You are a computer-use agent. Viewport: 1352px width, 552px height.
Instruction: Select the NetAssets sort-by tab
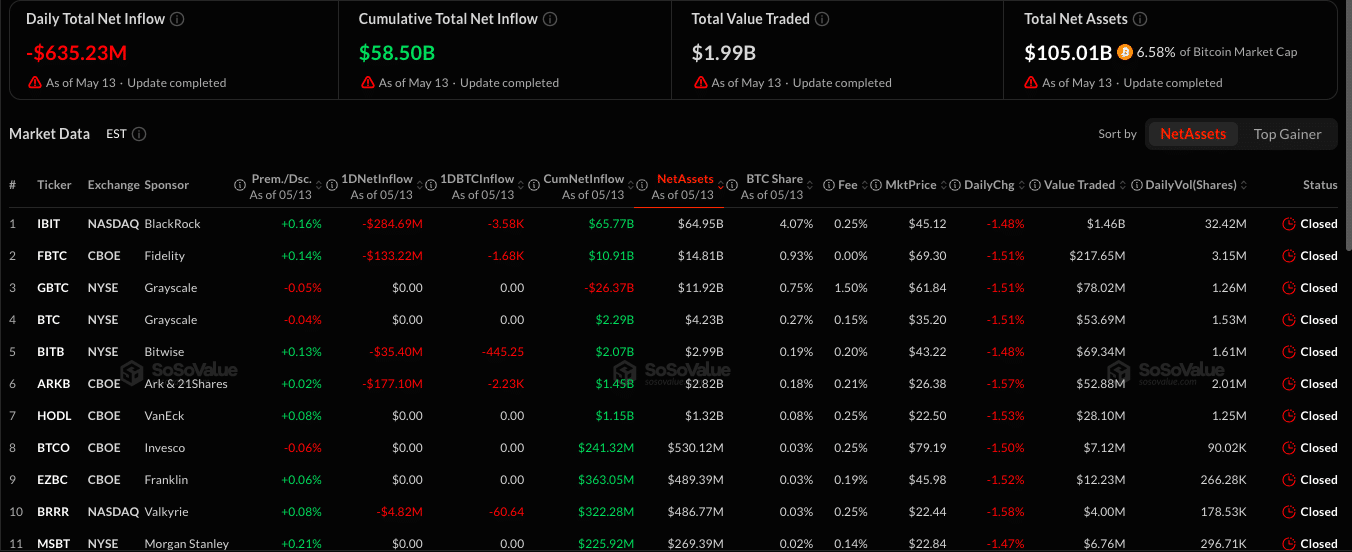(x=1193, y=134)
